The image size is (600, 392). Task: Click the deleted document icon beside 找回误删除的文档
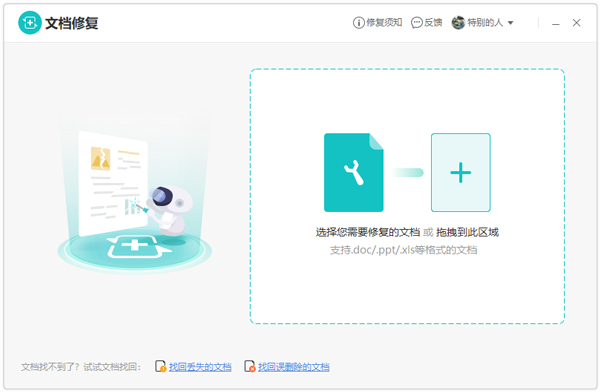[249, 366]
